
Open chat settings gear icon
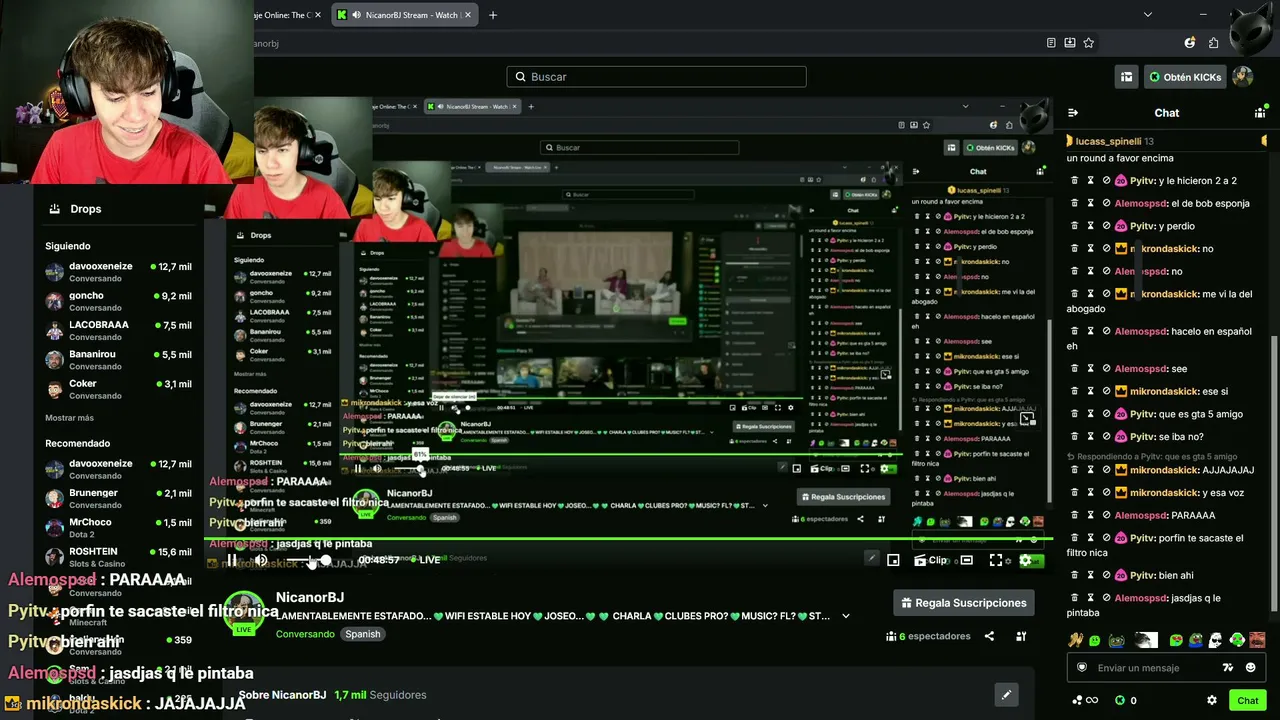[x=1212, y=700]
